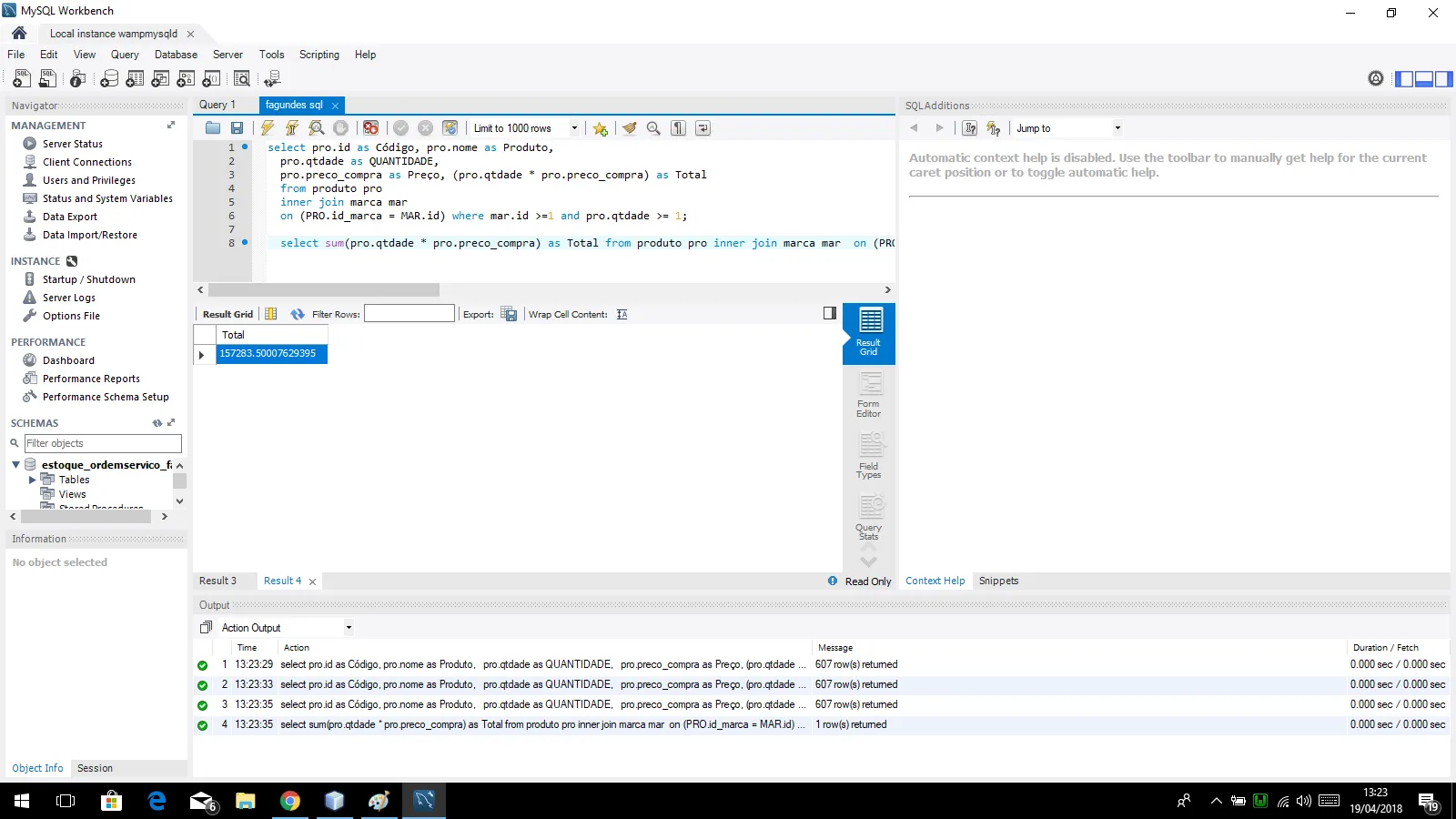Reconnect to the DBMS
Image resolution: width=1456 pixels, height=819 pixels.
(x=272, y=79)
